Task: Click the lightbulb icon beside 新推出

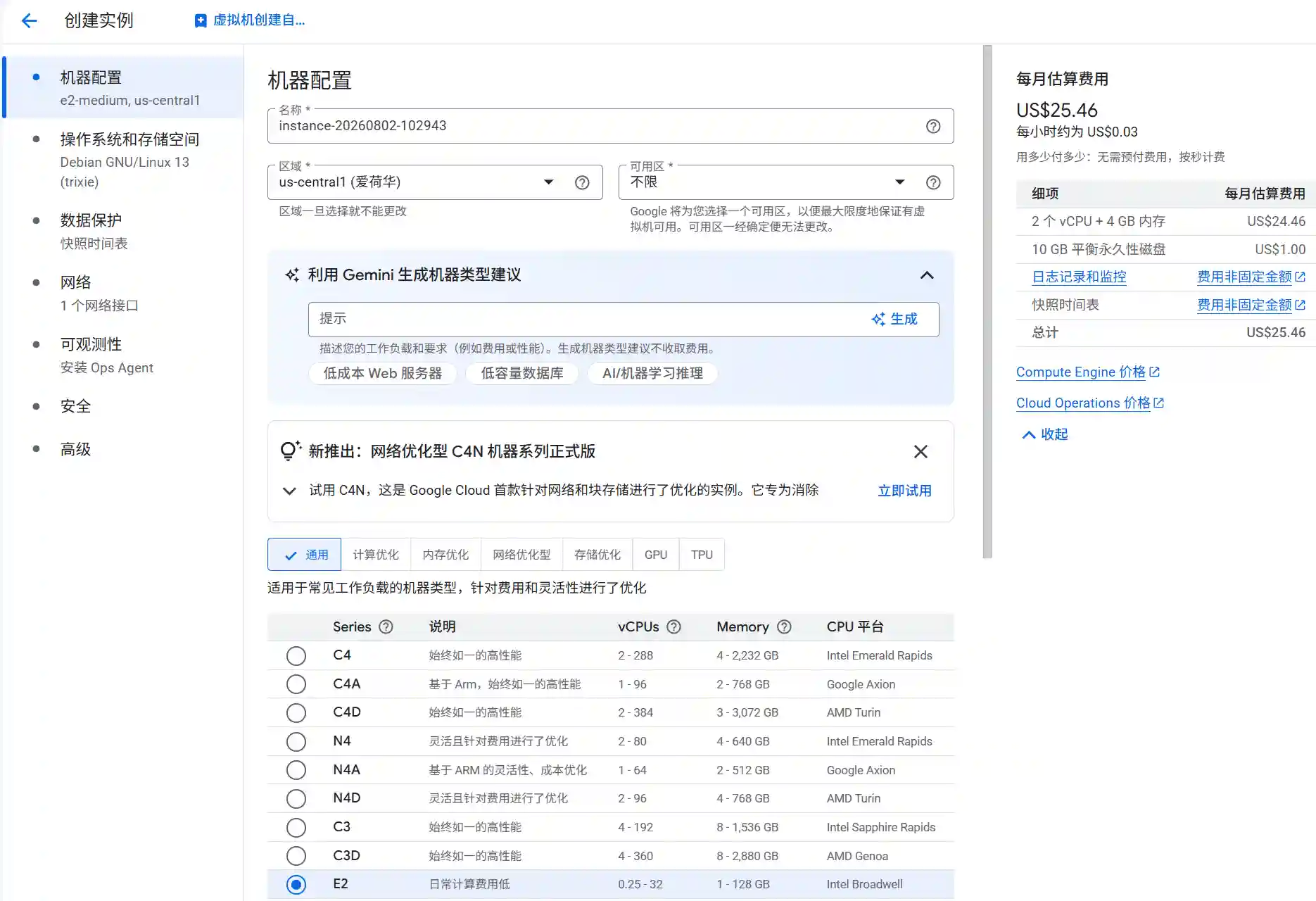Action: tap(291, 450)
